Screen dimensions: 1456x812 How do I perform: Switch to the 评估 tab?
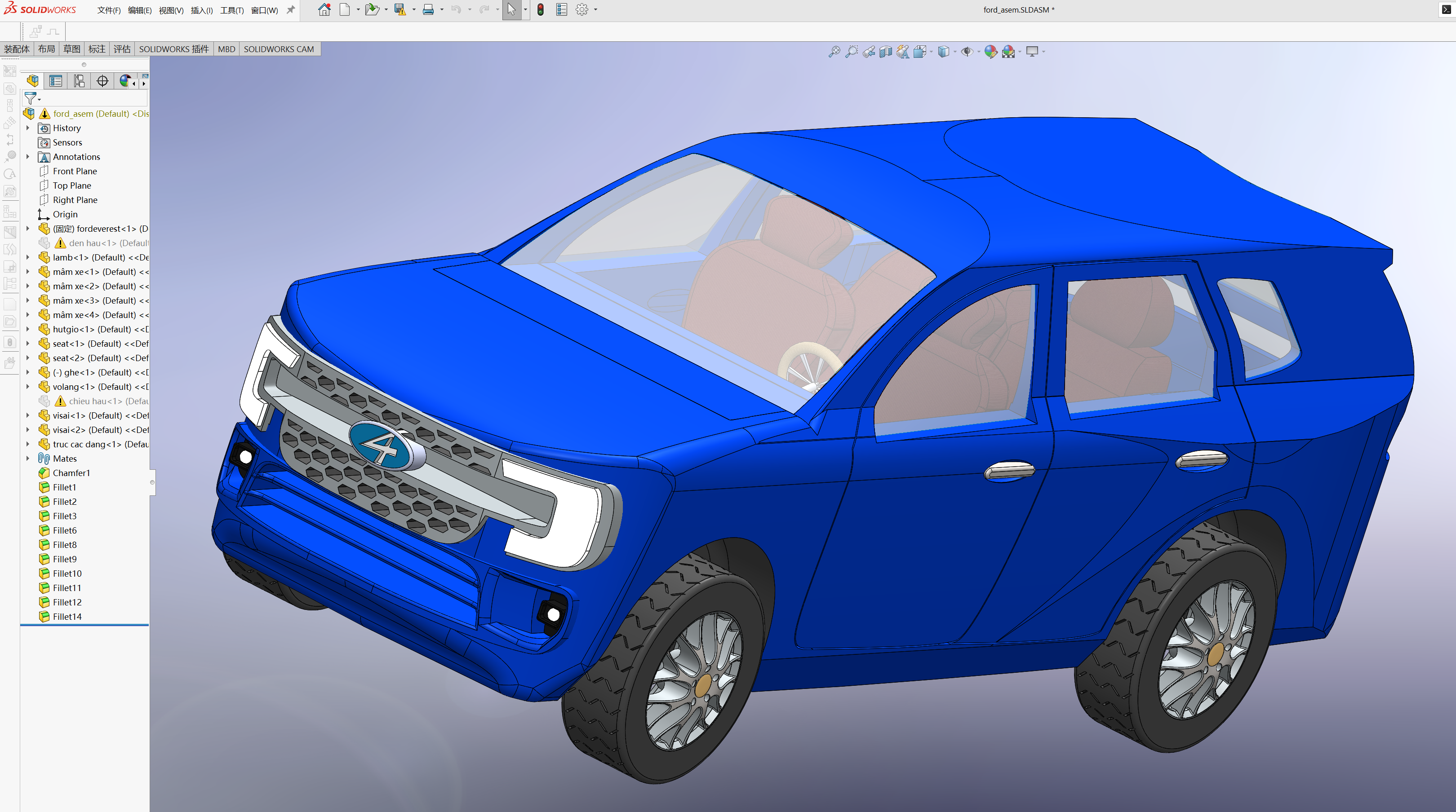(x=121, y=49)
